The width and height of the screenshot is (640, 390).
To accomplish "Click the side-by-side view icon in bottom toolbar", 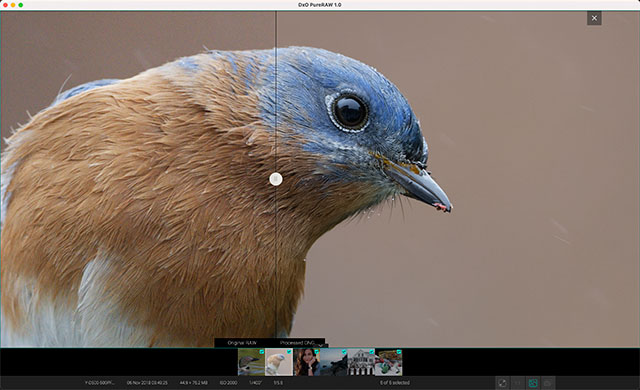I will click(x=518, y=383).
